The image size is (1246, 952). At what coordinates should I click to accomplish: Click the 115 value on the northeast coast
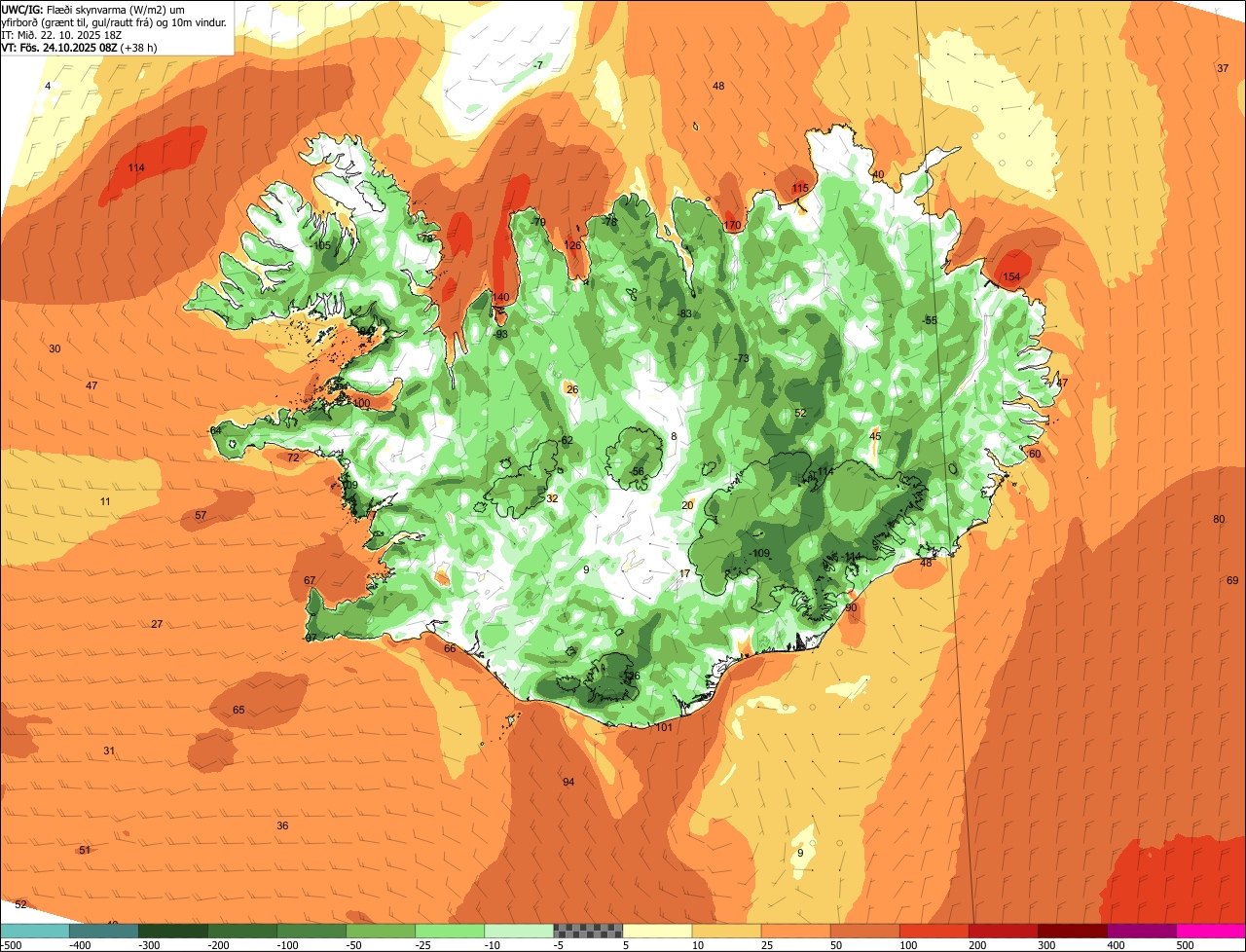(800, 188)
